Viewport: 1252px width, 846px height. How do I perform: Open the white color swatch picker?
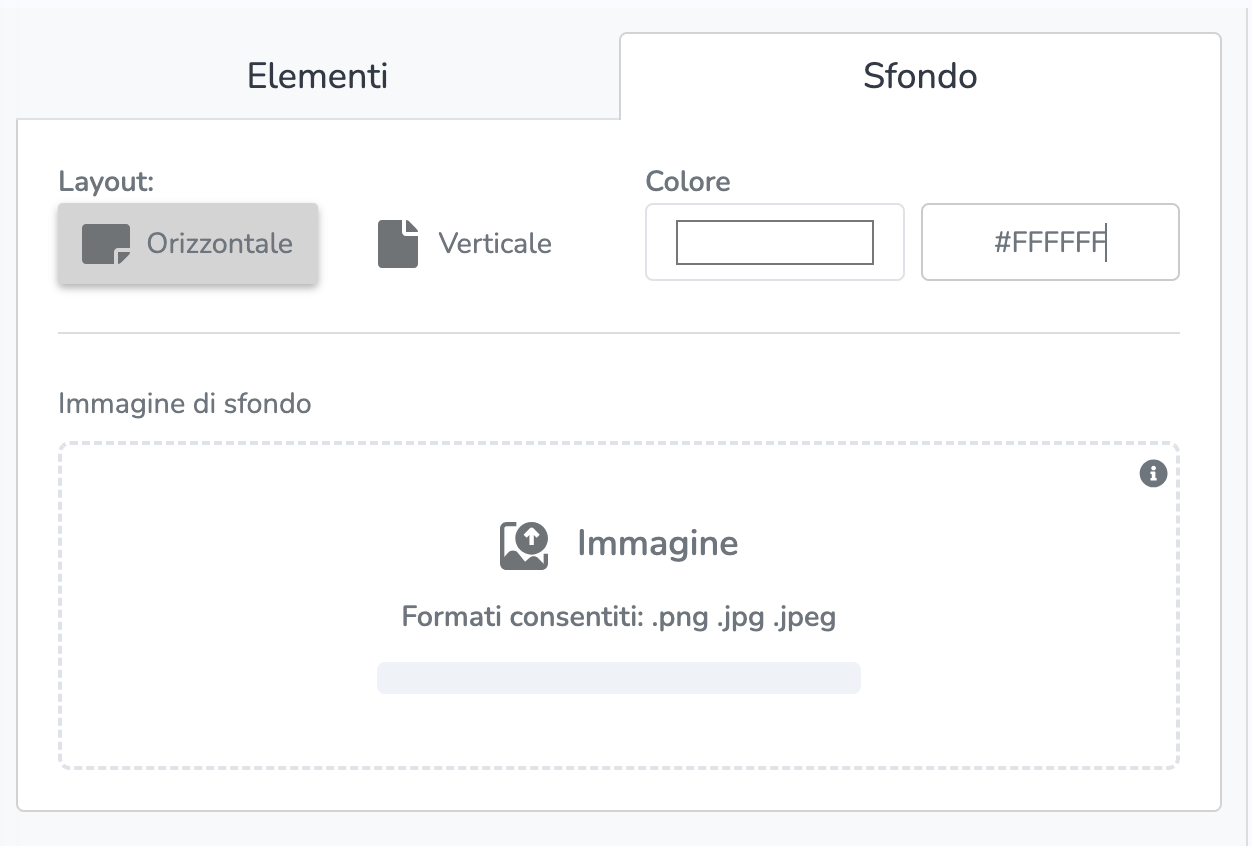(774, 242)
